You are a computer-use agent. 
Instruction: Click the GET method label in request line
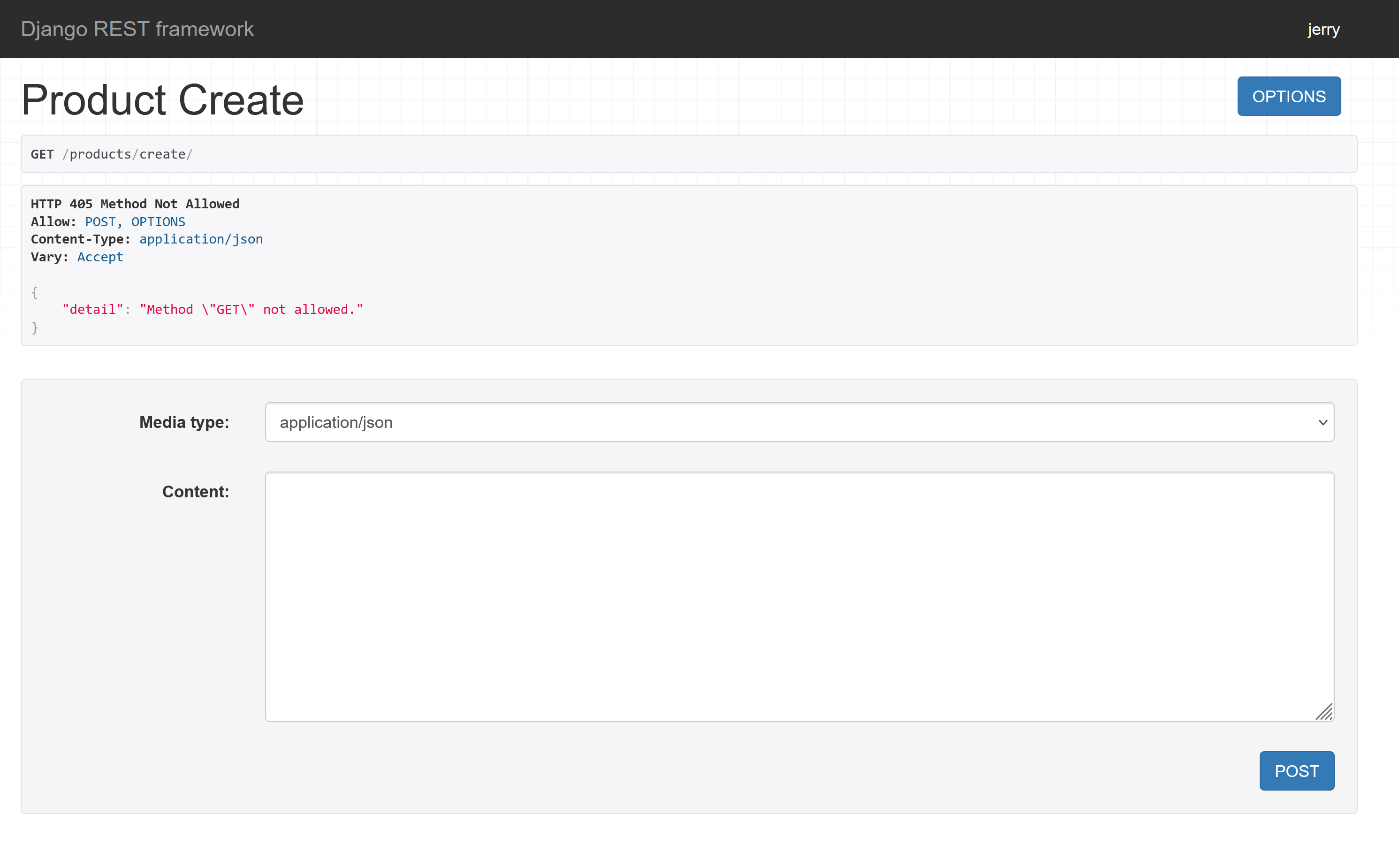pyautogui.click(x=42, y=154)
